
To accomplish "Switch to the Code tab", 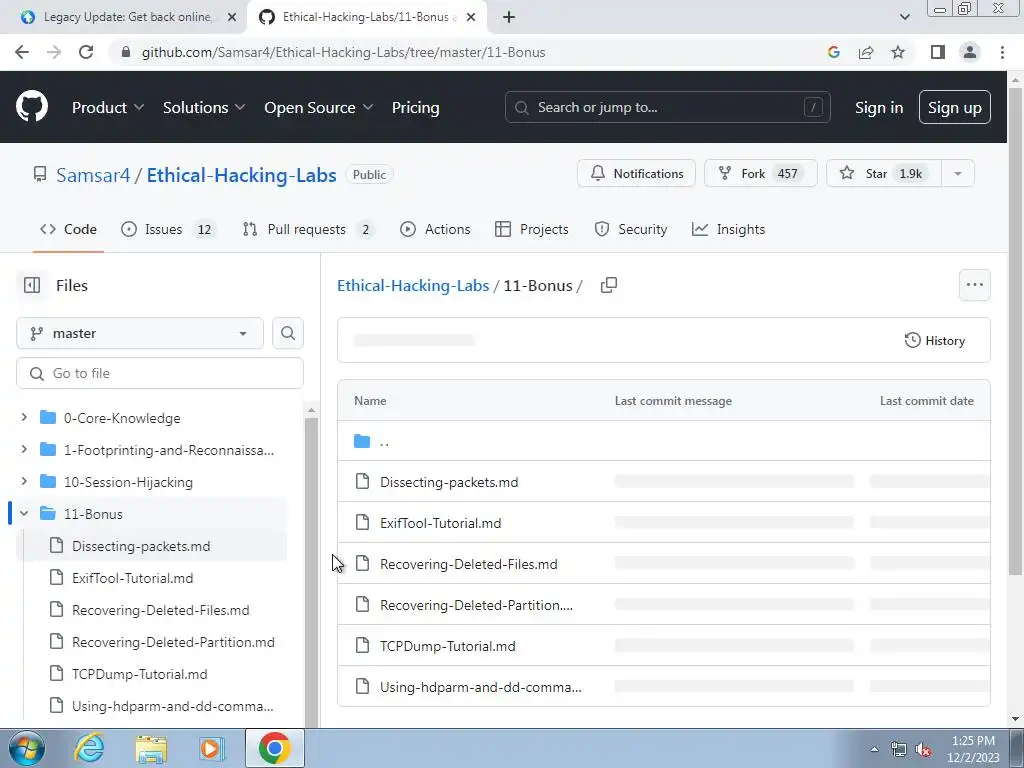I will coord(68,229).
